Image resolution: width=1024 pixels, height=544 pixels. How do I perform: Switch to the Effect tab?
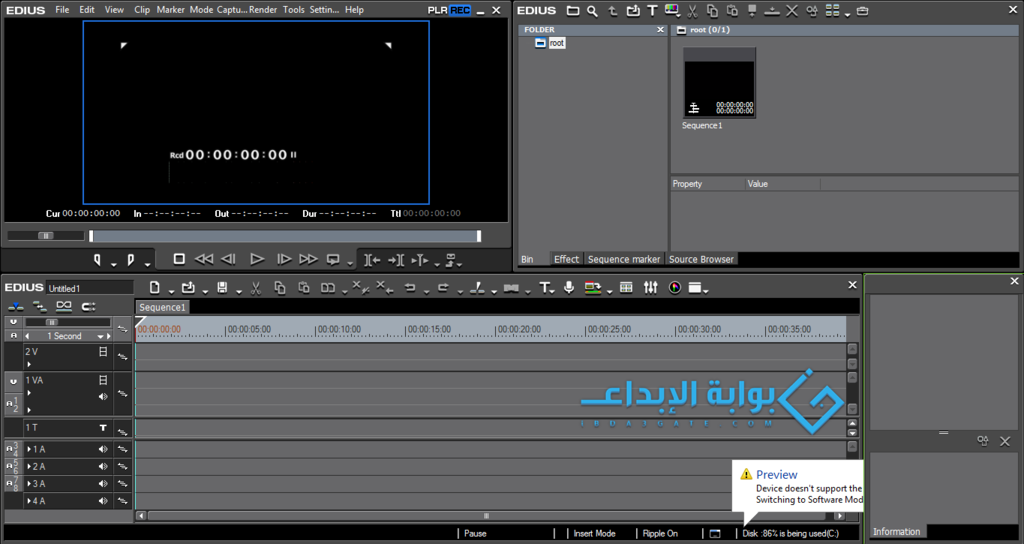tap(566, 259)
